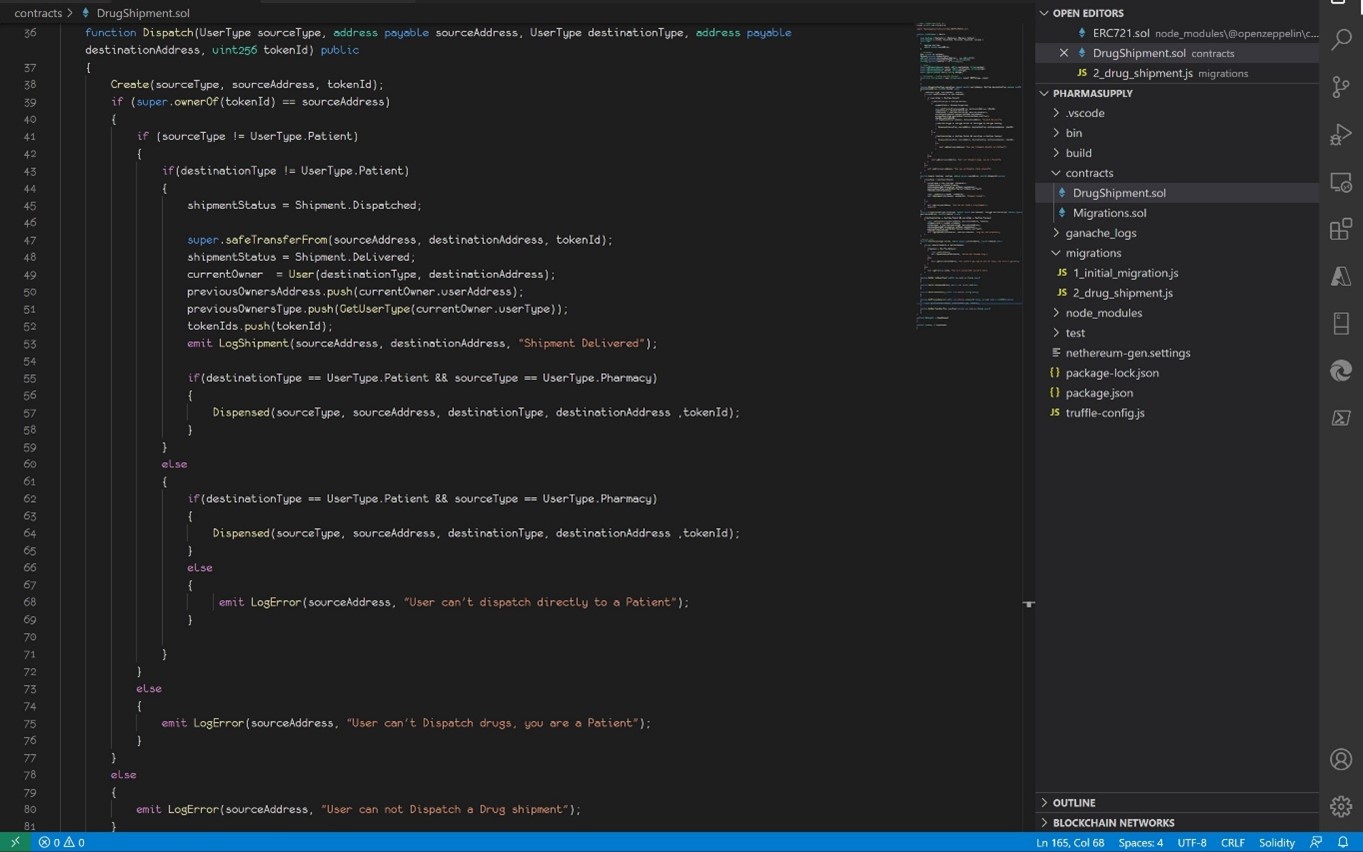This screenshot has height=852, width=1363.
Task: Open the PowerShell terminal icon panel
Action: [1341, 418]
